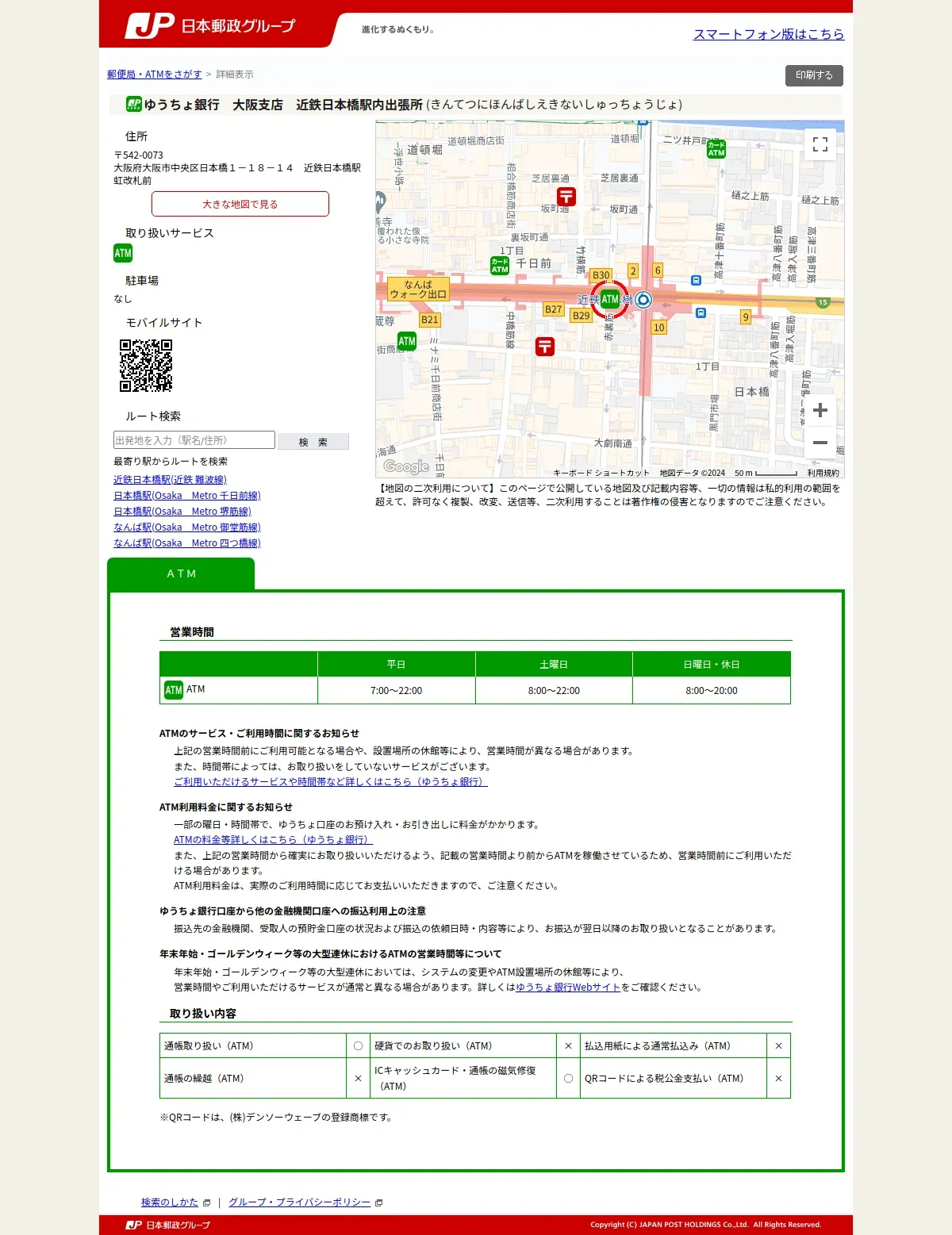Click the mobile site QR code

pos(146,366)
